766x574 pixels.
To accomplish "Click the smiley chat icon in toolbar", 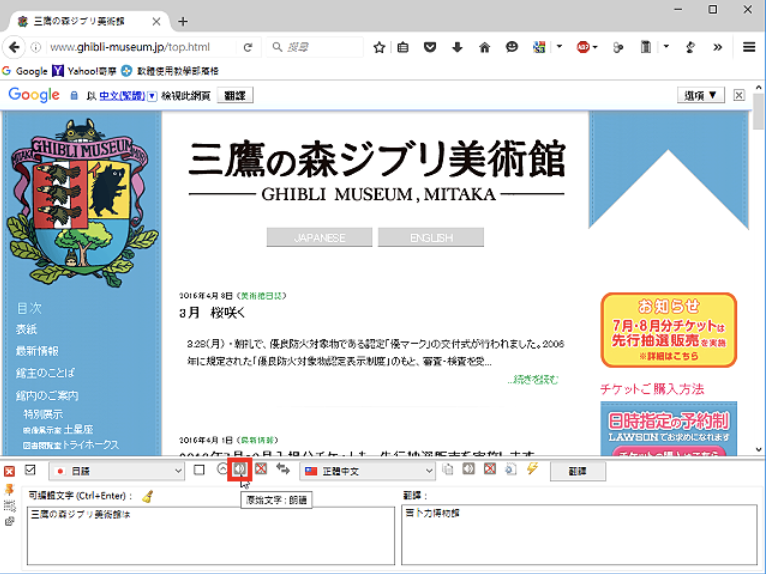I will 511,47.
